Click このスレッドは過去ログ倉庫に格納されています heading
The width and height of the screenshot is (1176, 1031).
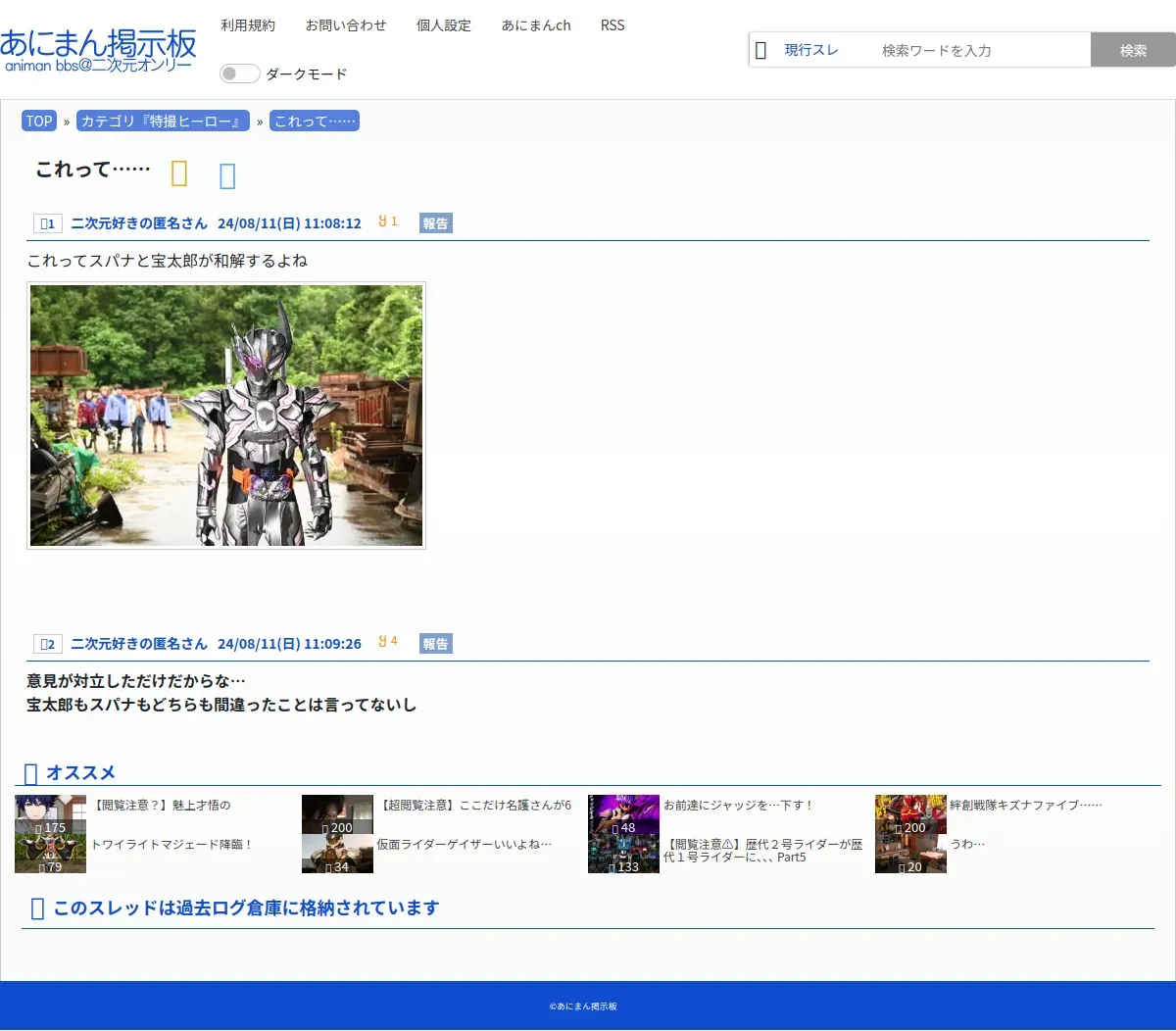246,908
